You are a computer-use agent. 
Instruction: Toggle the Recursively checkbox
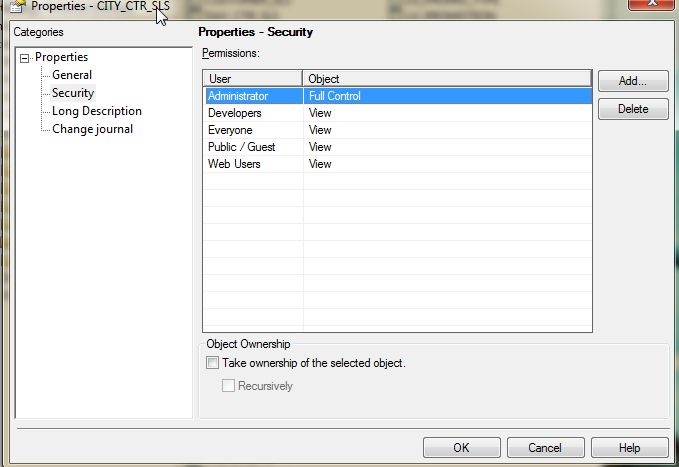pyautogui.click(x=228, y=386)
